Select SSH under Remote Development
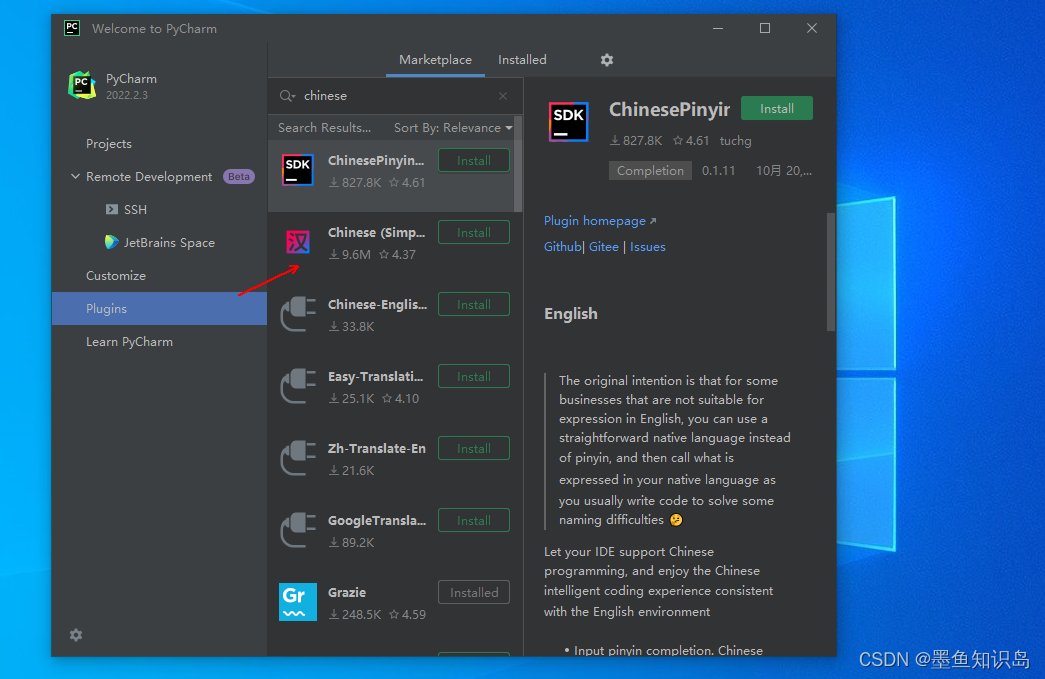 coord(135,209)
